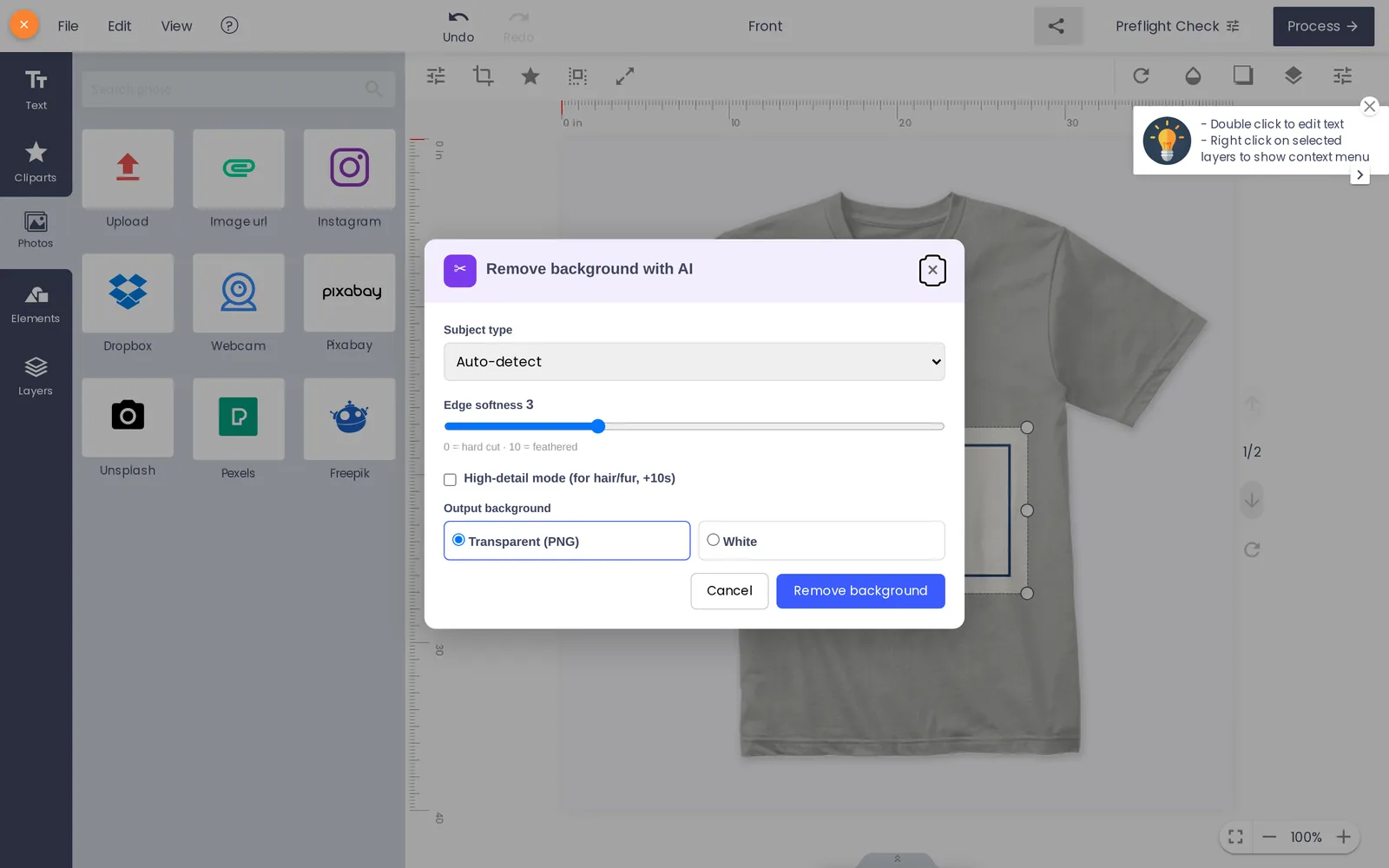Select Transparent (PNG) output option

pos(567,541)
